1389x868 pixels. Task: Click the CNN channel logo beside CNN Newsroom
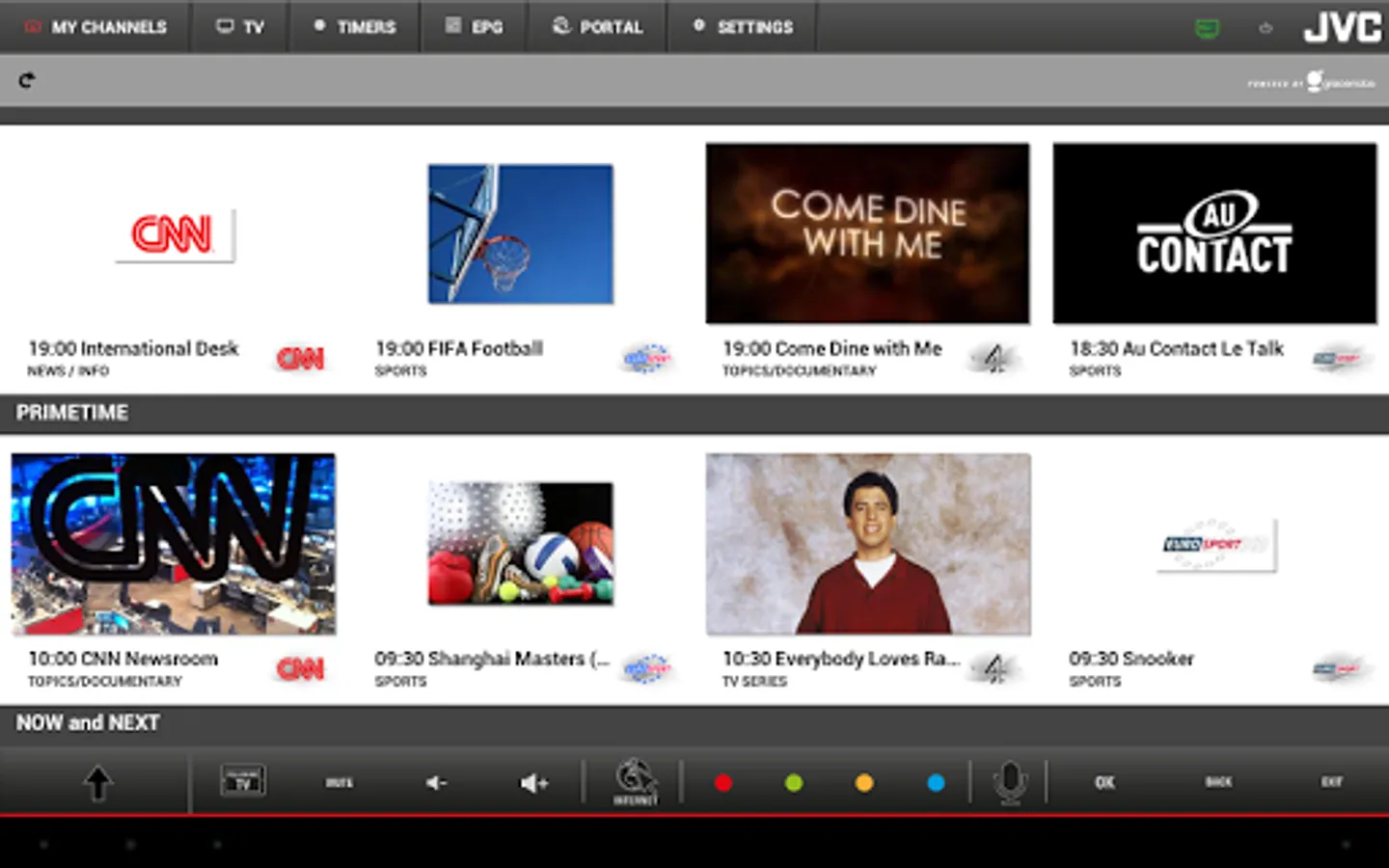click(x=300, y=669)
